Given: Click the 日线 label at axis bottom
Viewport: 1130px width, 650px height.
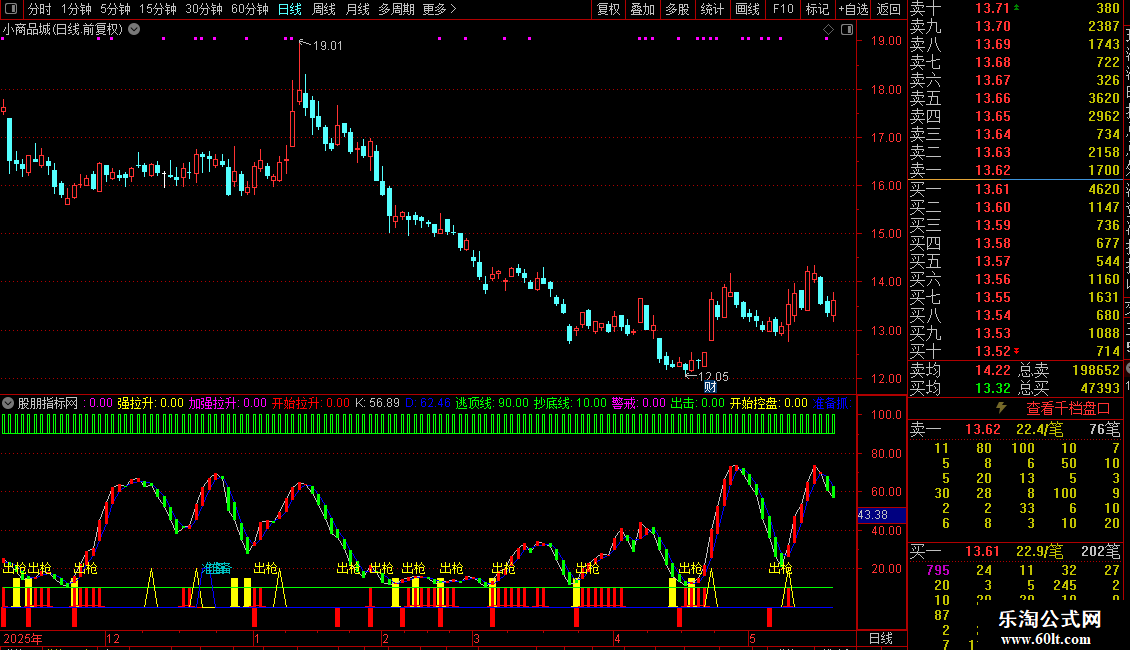Looking at the screenshot, I should (881, 638).
